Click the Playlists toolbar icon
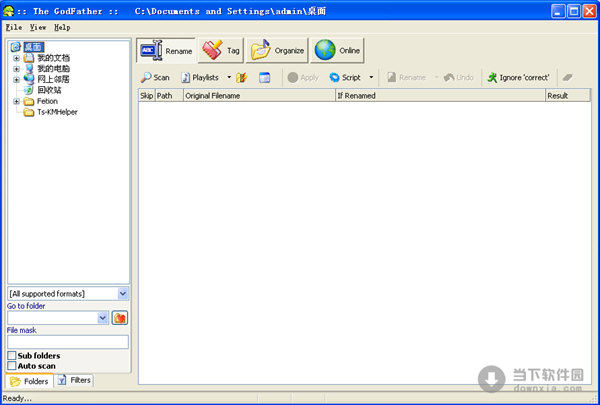The image size is (600, 405). [x=199, y=77]
